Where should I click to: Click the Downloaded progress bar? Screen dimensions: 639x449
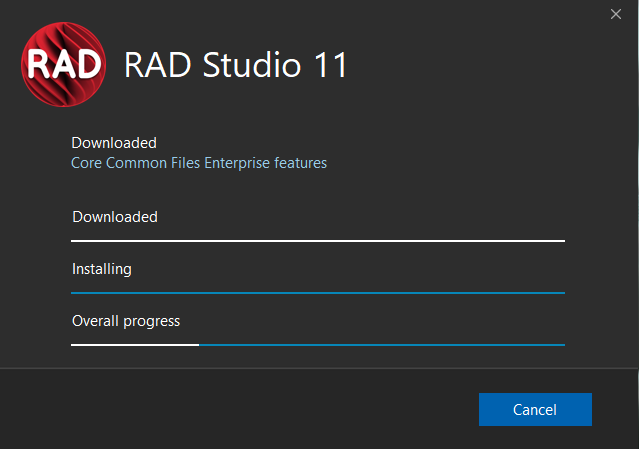coord(318,241)
